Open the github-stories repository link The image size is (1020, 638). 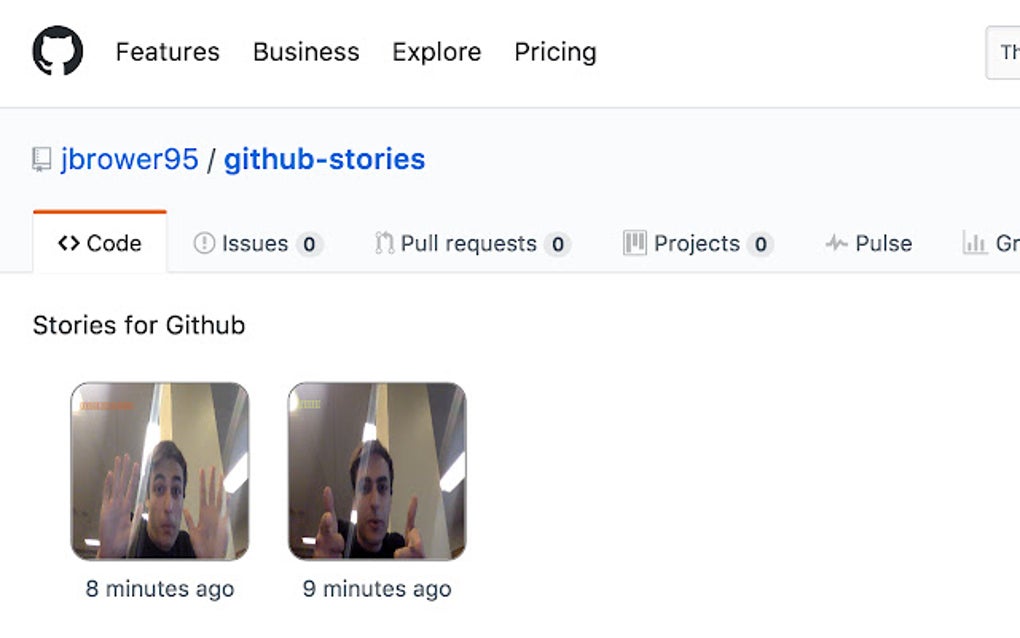325,158
